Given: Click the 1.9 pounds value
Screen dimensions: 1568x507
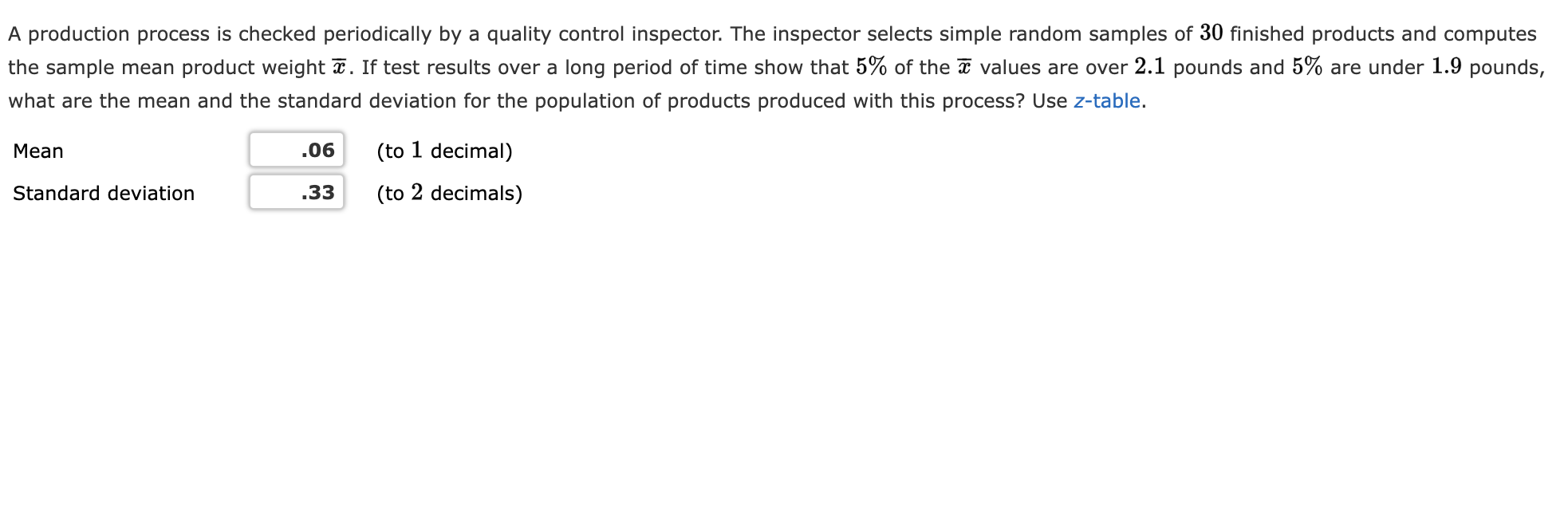Looking at the screenshot, I should tap(1446, 67).
